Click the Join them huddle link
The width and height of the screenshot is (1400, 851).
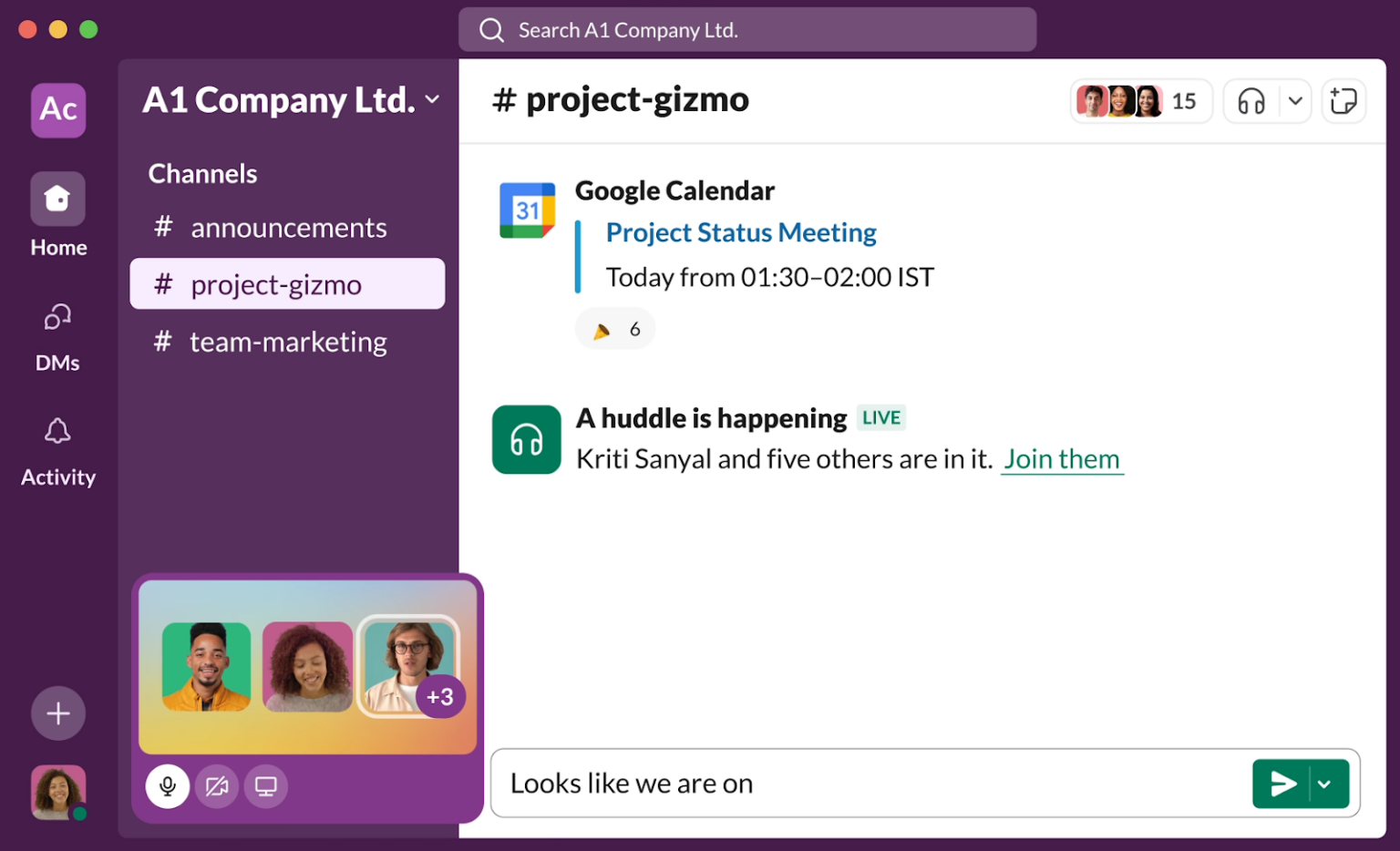click(x=1062, y=459)
